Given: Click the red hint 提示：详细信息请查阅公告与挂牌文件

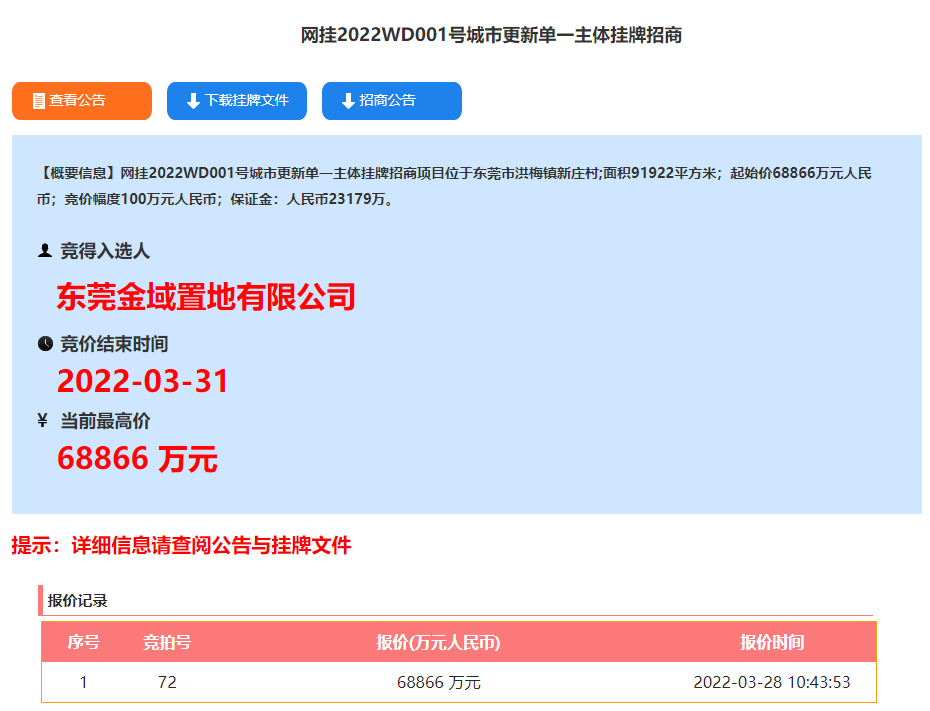Looking at the screenshot, I should tap(181, 545).
